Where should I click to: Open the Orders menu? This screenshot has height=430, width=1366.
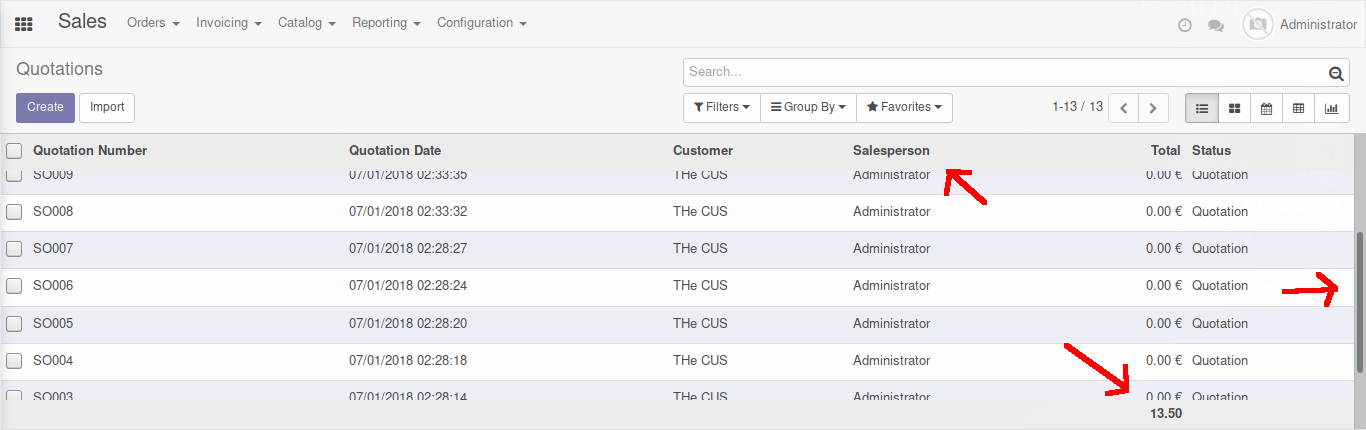pyautogui.click(x=153, y=23)
